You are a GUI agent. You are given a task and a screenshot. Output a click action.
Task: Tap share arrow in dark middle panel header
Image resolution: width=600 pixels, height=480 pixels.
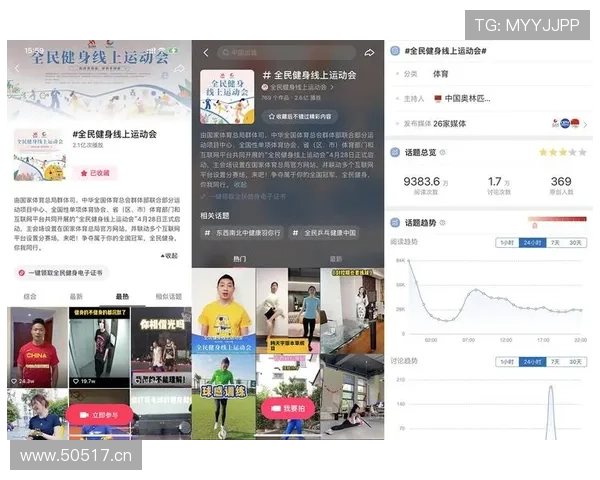pyautogui.click(x=369, y=52)
